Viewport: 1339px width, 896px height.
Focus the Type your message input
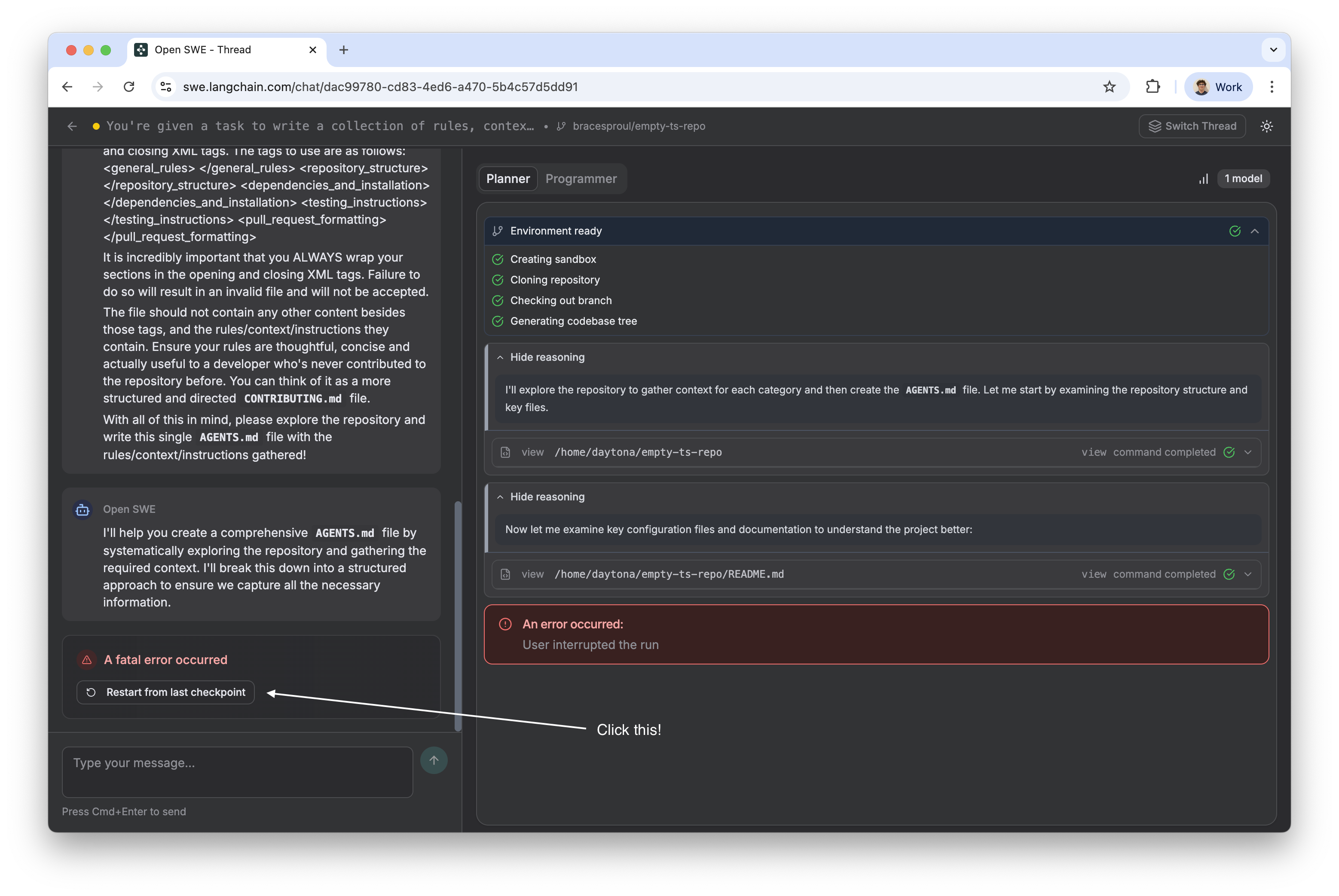237,771
